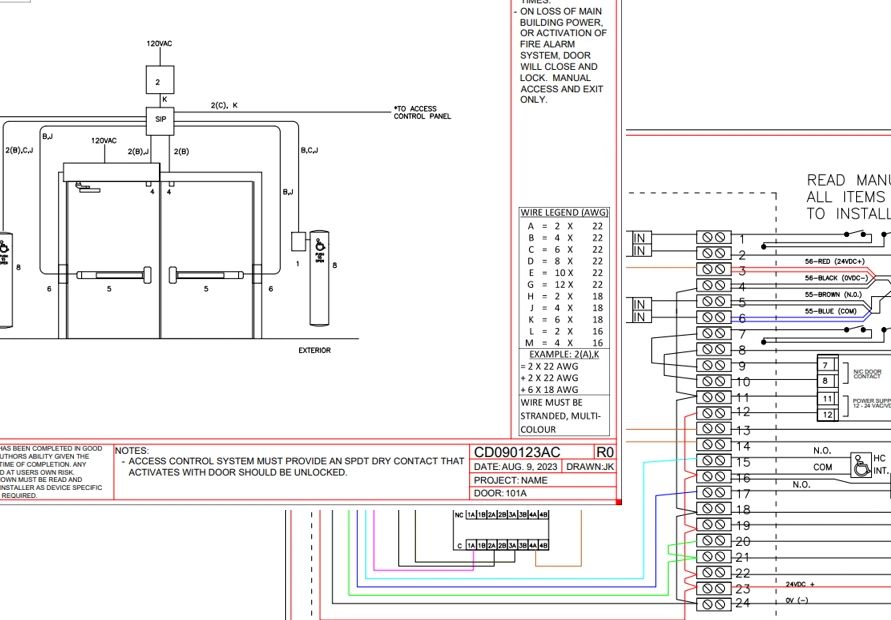Click the R0 revision field
The image size is (891, 620).
tap(604, 452)
